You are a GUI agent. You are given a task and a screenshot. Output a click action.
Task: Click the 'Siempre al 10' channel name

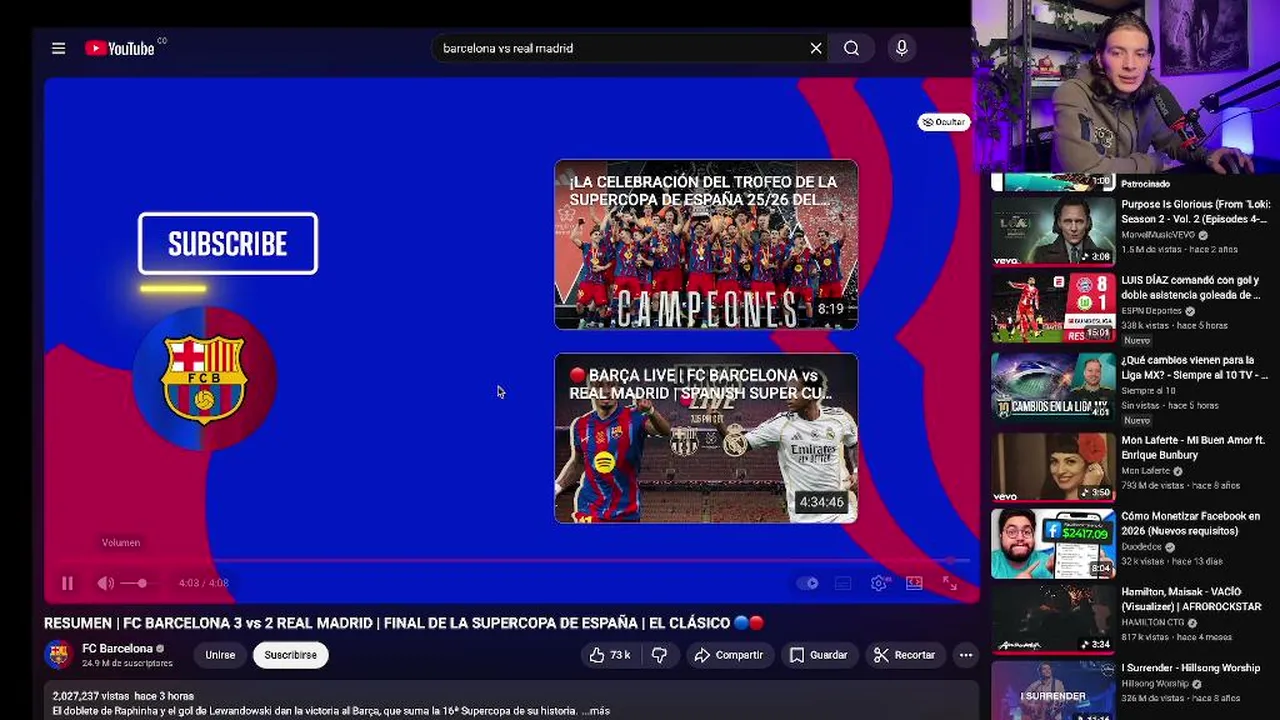1148,391
